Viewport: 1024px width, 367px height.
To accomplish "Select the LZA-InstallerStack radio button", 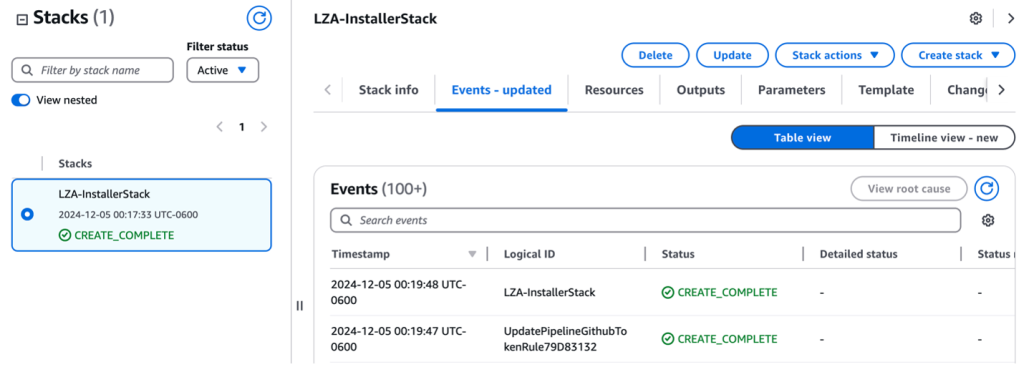I will [27, 214].
